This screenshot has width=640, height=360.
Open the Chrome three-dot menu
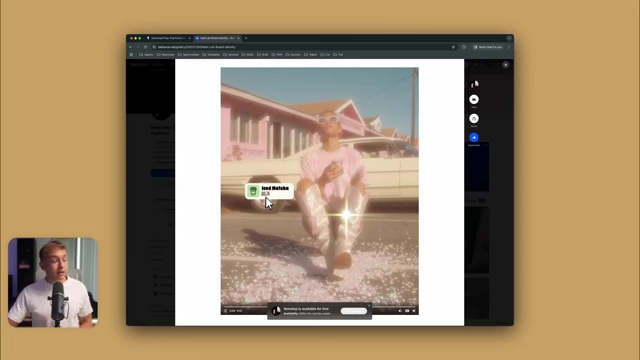click(509, 47)
